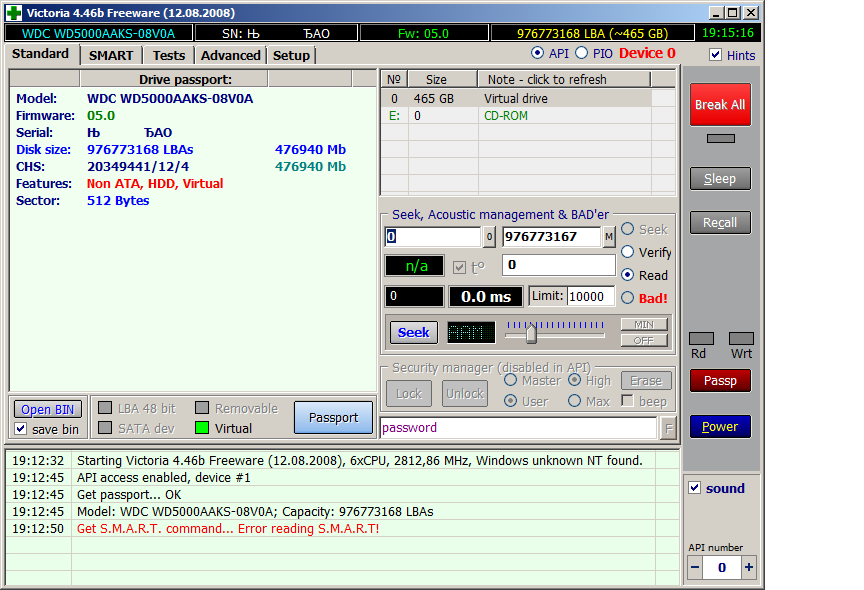Viewport: 864px width, 590px height.
Task: Select the Bad! radio option
Action: click(627, 297)
